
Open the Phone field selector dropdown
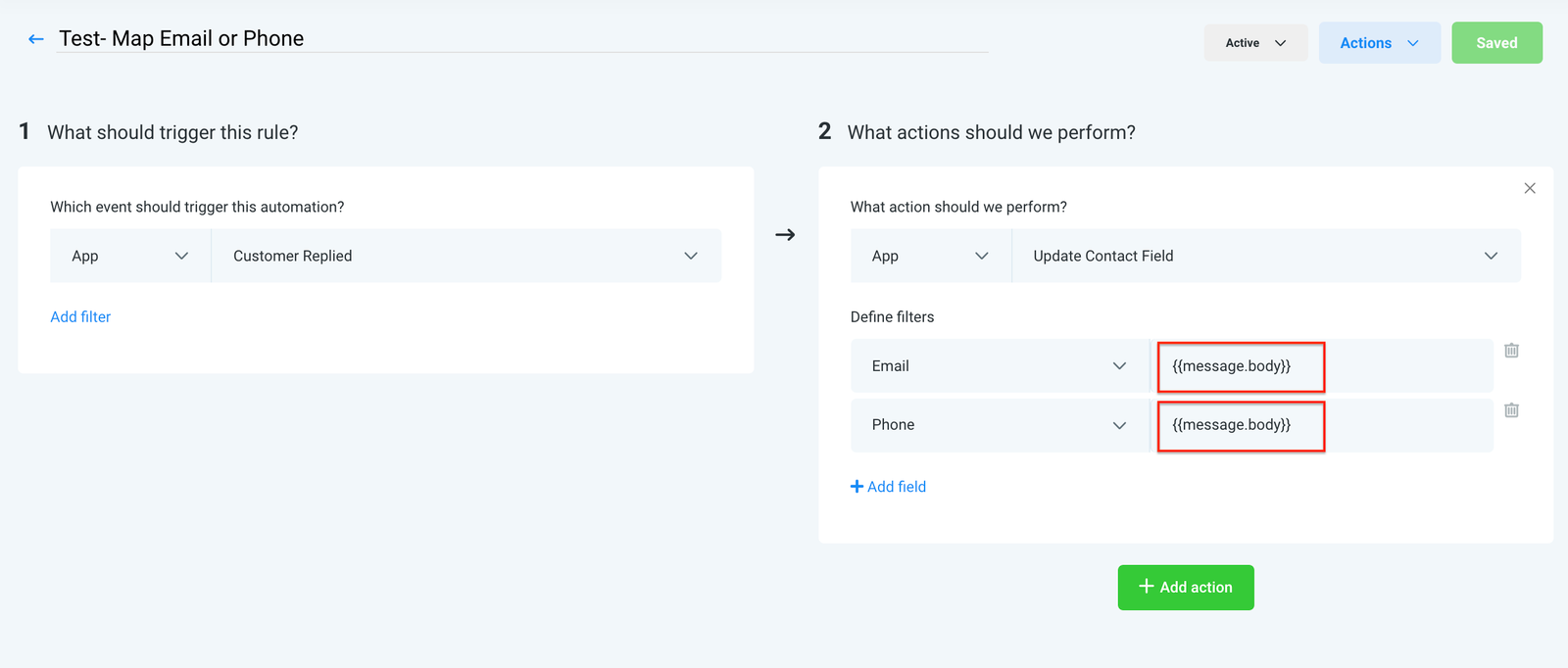[x=999, y=425]
